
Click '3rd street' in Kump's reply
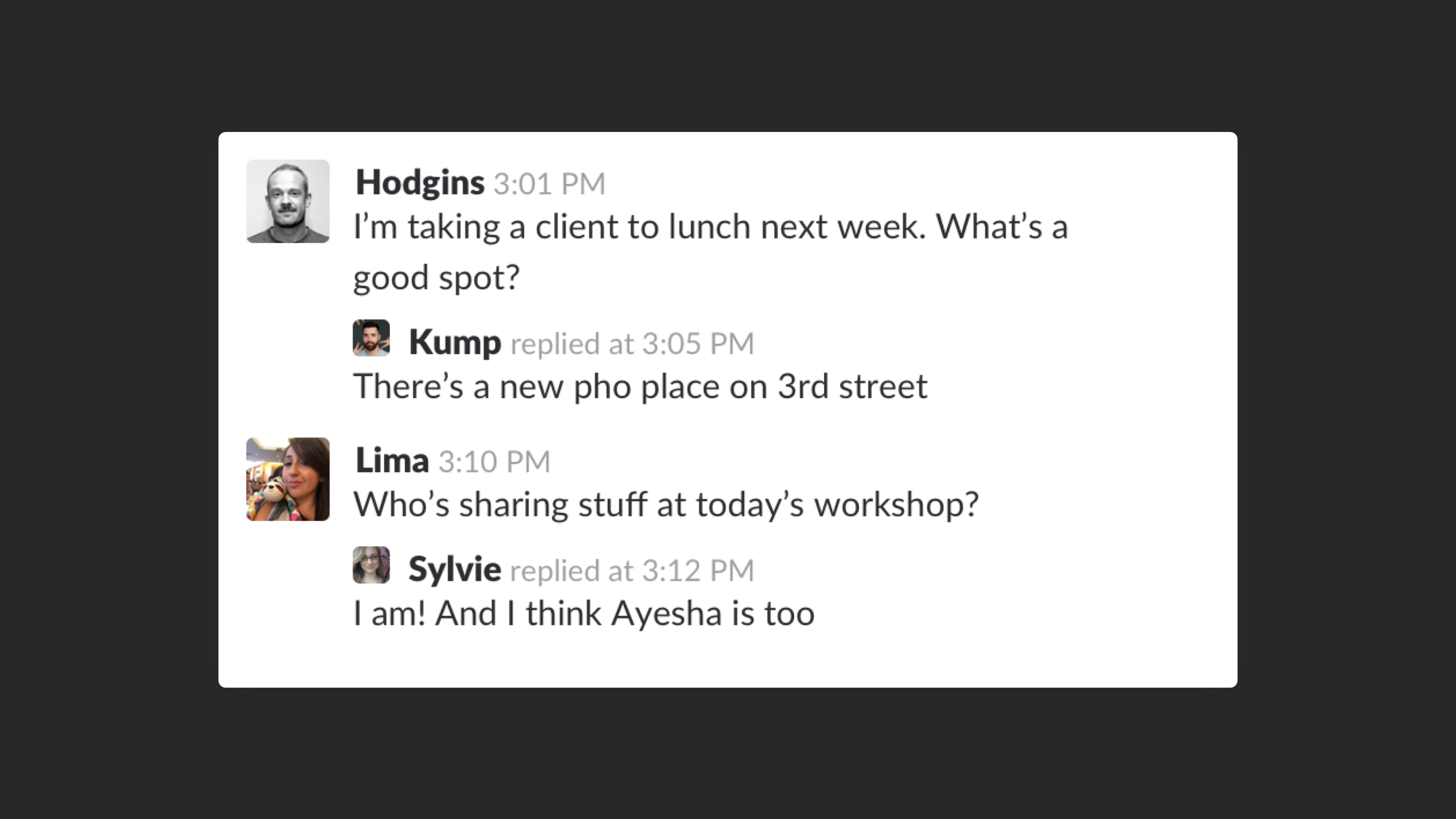click(x=852, y=387)
